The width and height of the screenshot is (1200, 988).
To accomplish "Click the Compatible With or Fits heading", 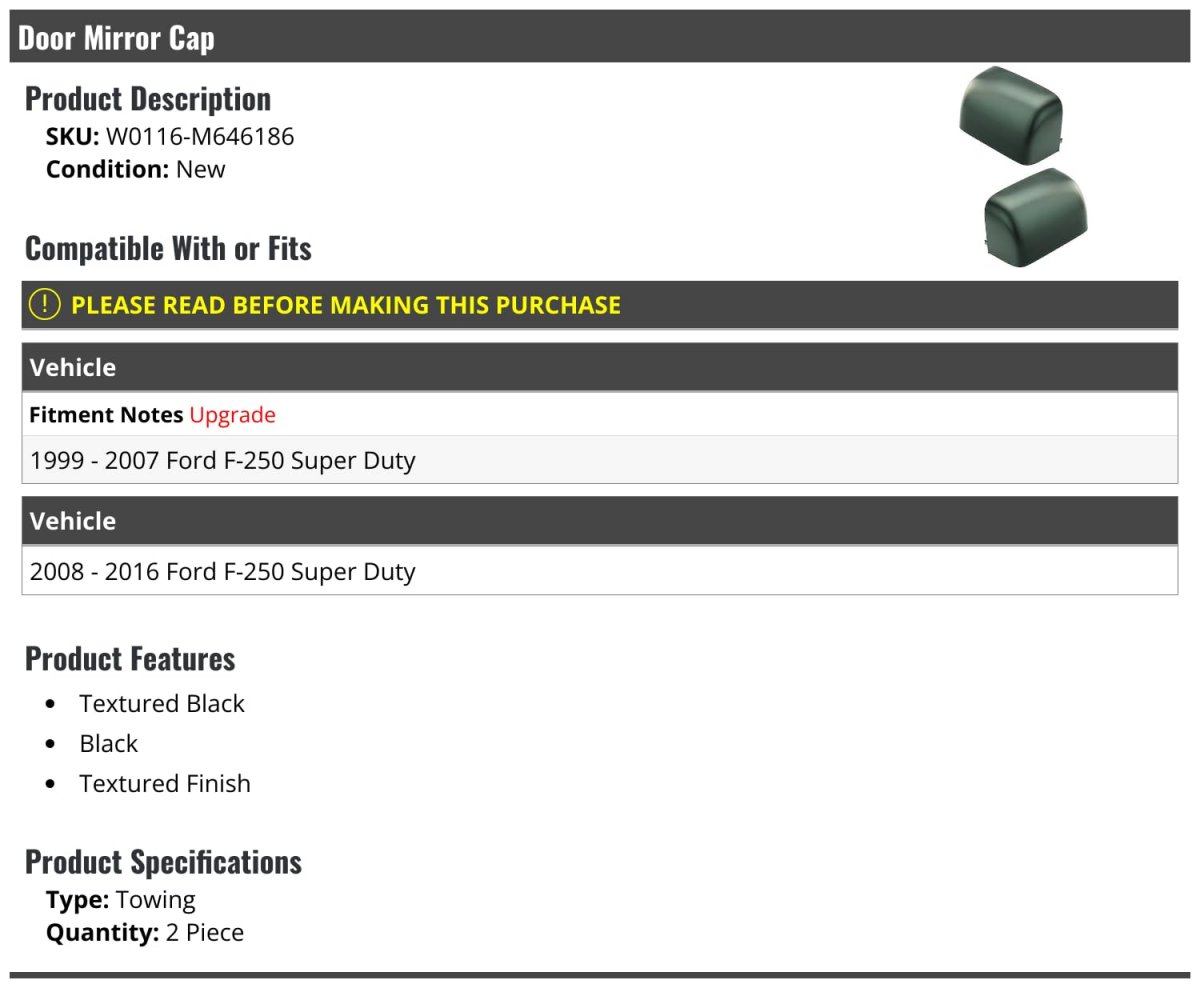I will (x=168, y=248).
